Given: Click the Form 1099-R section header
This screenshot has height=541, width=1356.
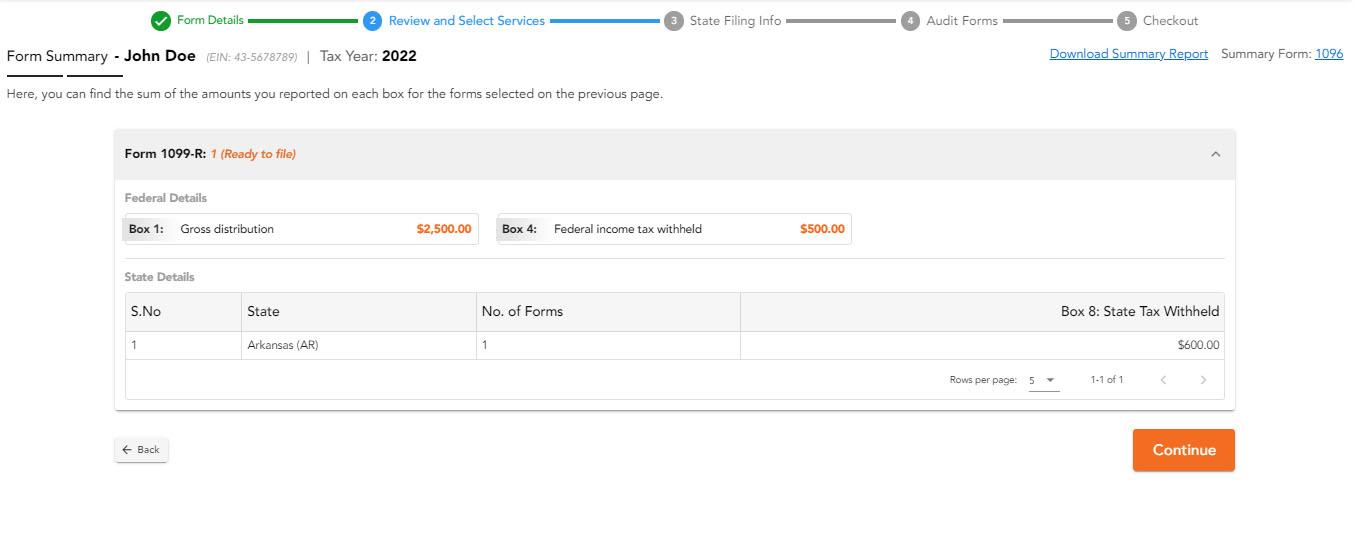Looking at the screenshot, I should coord(675,154).
